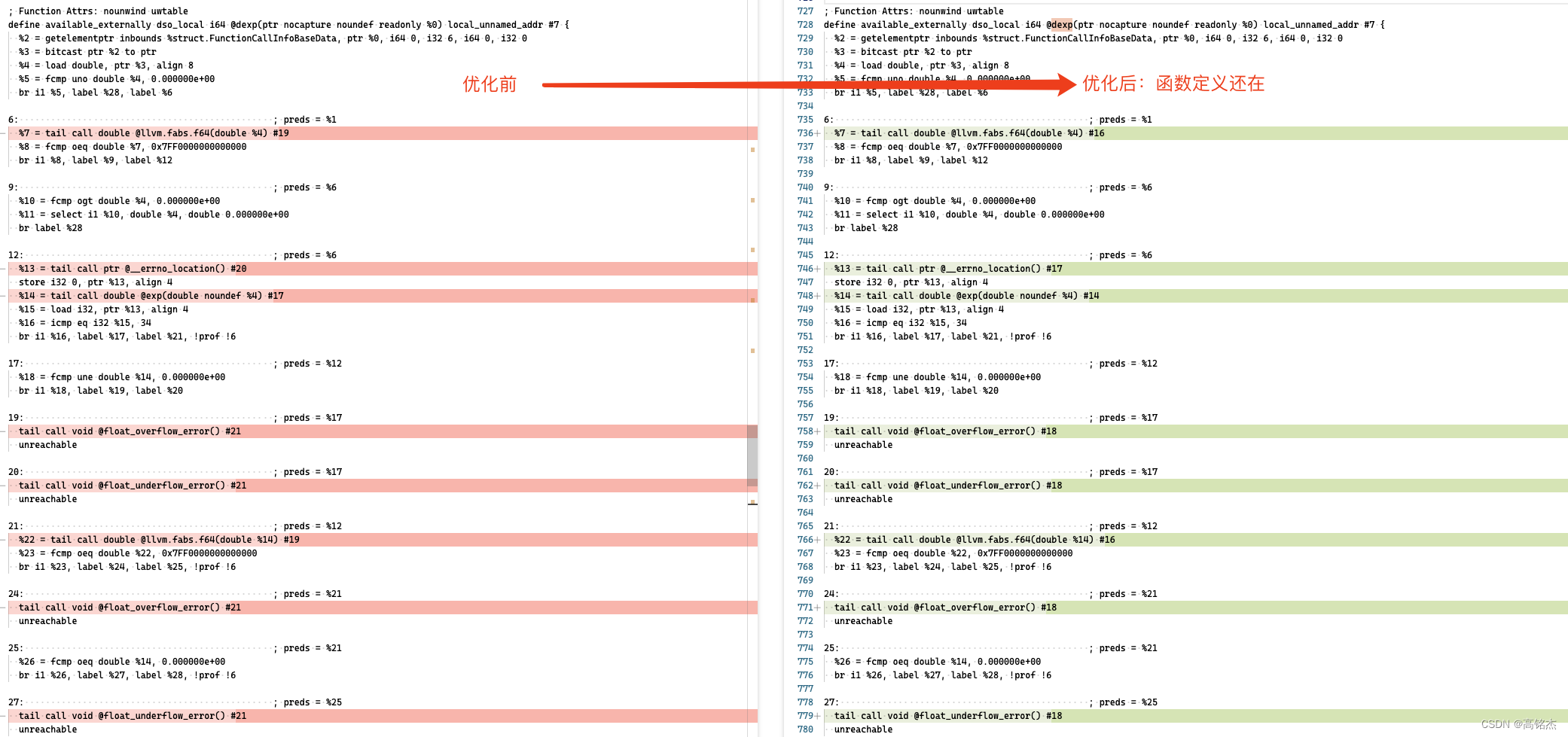1568x737 pixels.
Task: Click '; Function Attrs: nounwind uwtable' in right pane
Action: click(x=914, y=11)
